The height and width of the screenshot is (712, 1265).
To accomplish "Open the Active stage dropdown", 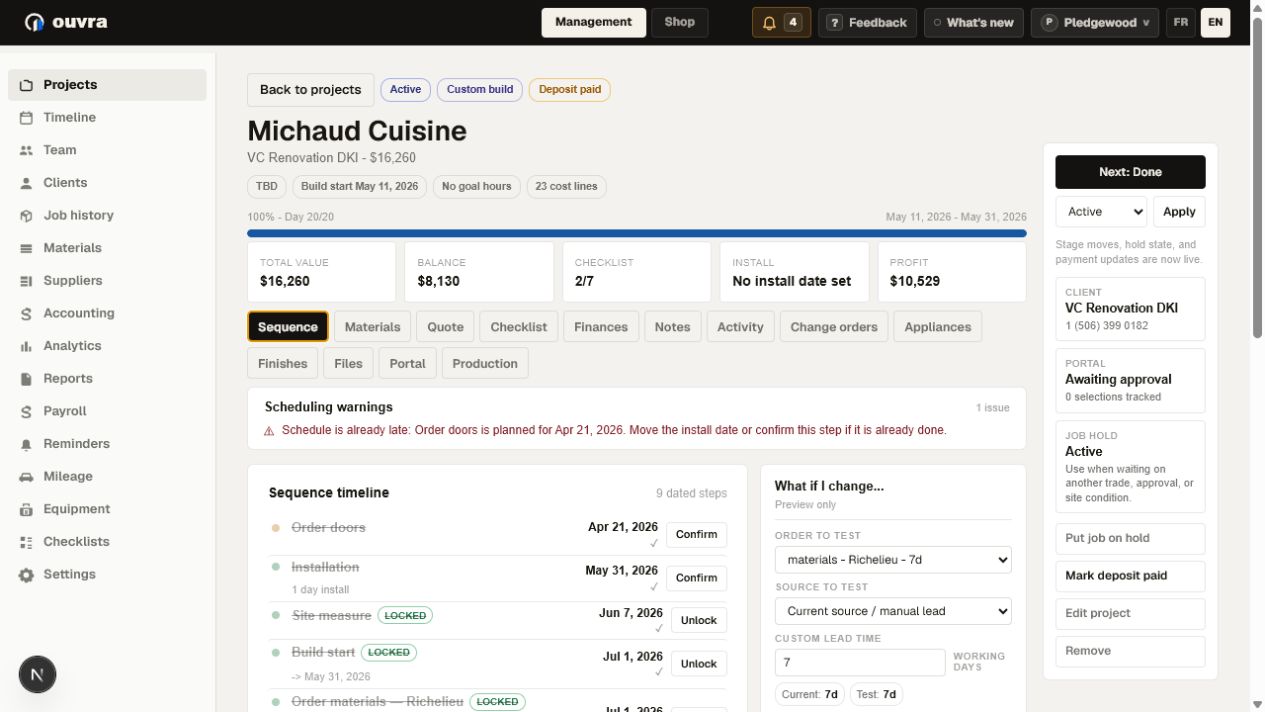I will 1101,212.
